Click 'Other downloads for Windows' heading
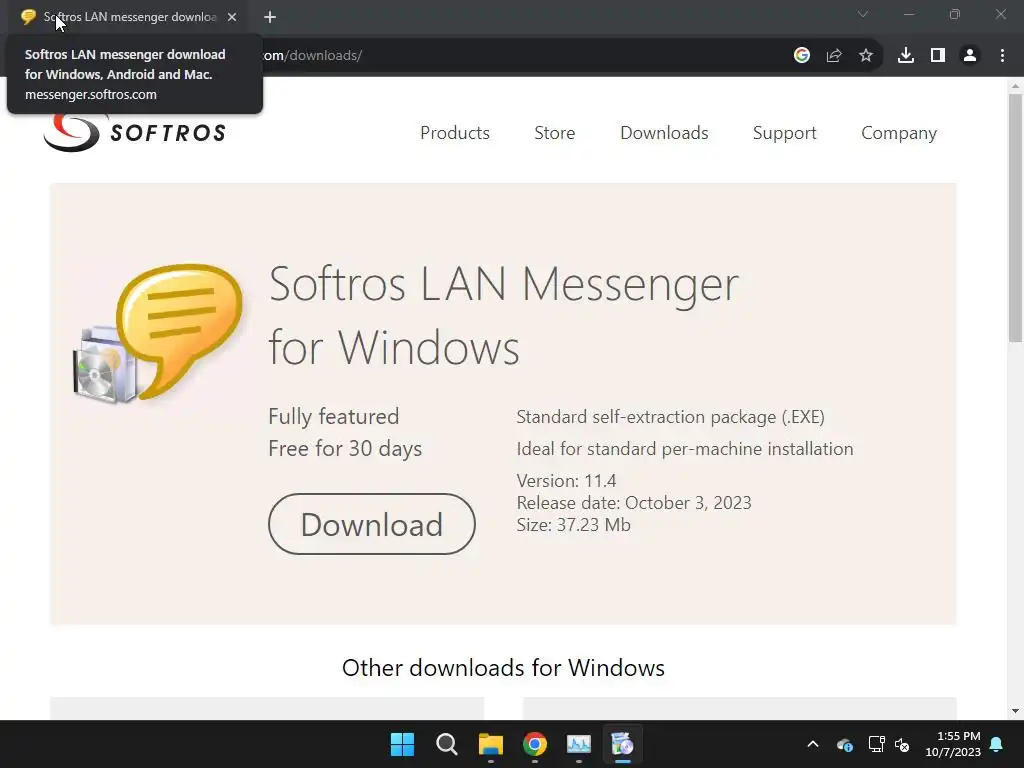The image size is (1024, 768). [503, 668]
